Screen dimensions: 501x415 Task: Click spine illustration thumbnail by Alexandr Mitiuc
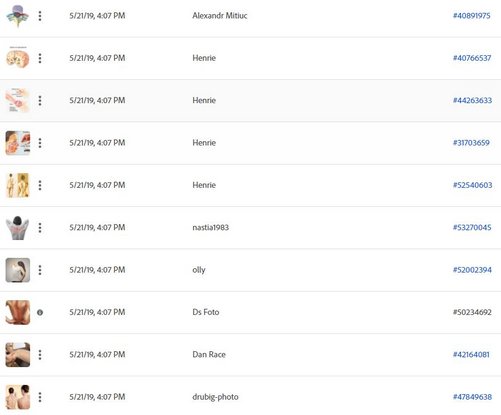coord(18,16)
